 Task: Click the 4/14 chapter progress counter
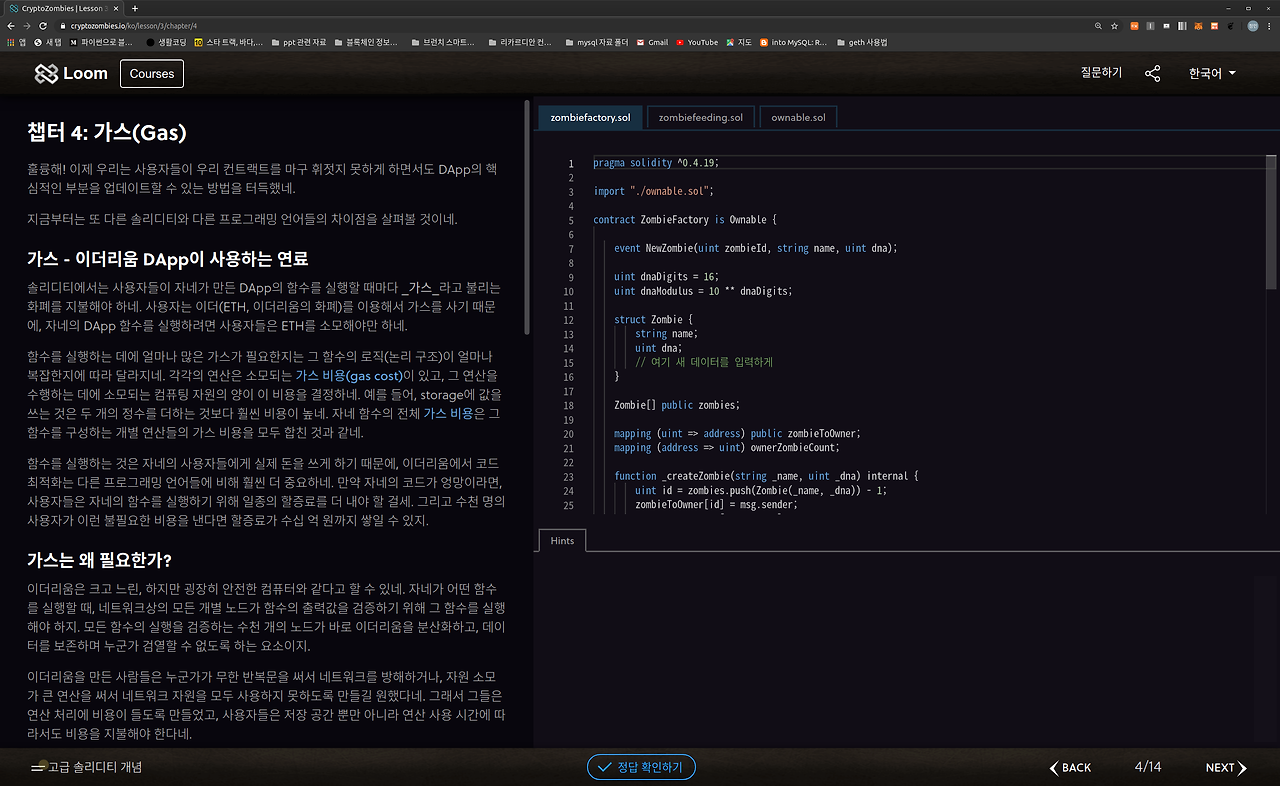pos(1148,767)
